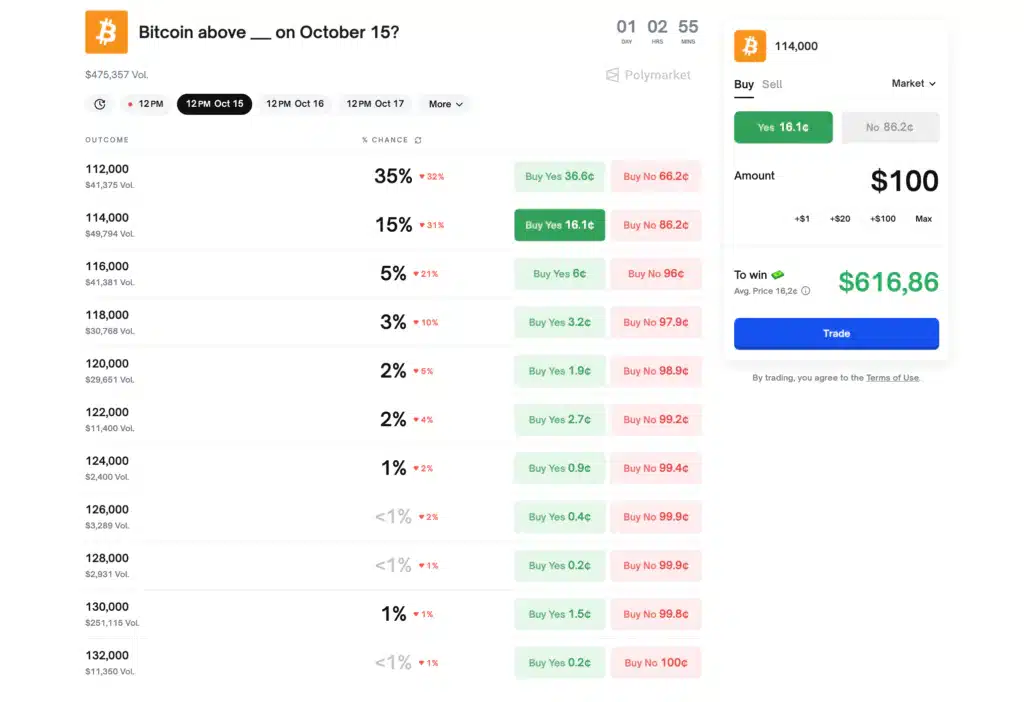Click Buy Yes 6¢ for the 116,000 outcome

pyautogui.click(x=558, y=273)
